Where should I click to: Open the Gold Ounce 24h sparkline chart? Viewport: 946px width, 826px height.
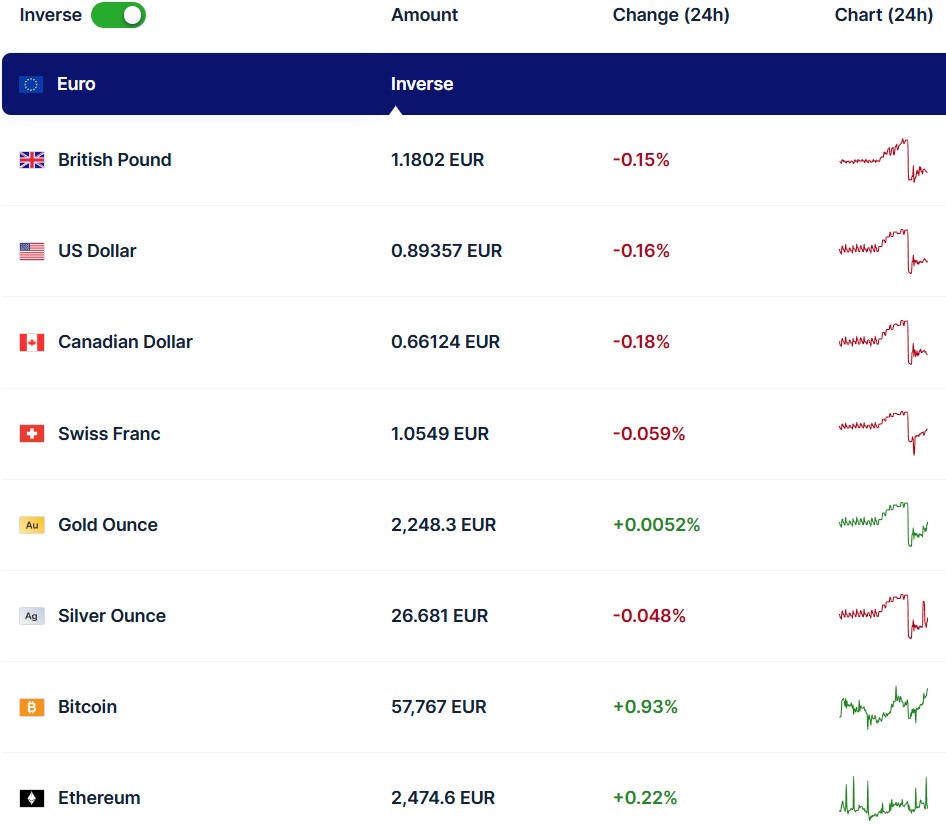pyautogui.click(x=883, y=523)
